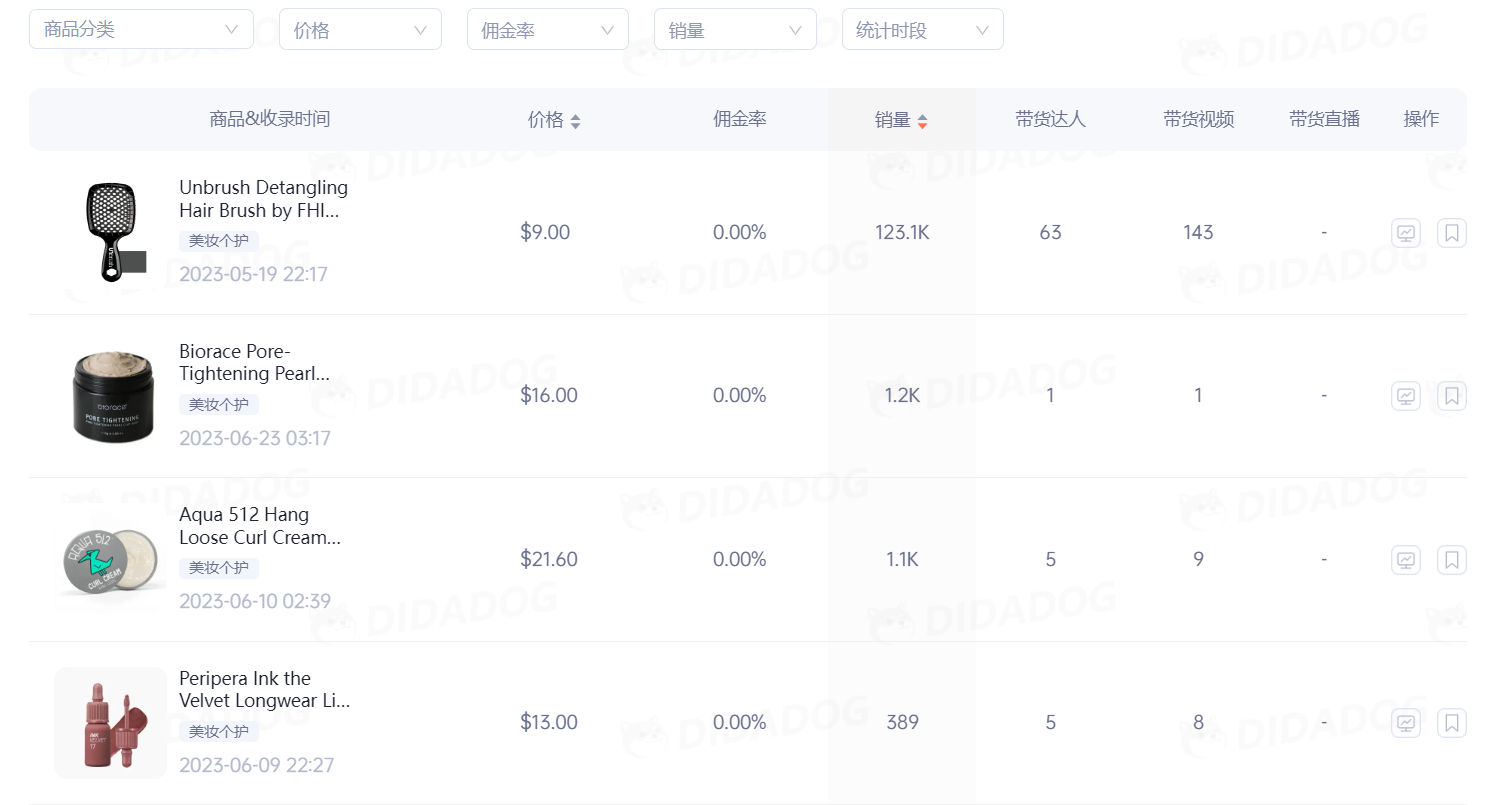Open analytics chart for Unbrush Detangling Hair Brush
The height and width of the screenshot is (805, 1496).
tap(1406, 233)
